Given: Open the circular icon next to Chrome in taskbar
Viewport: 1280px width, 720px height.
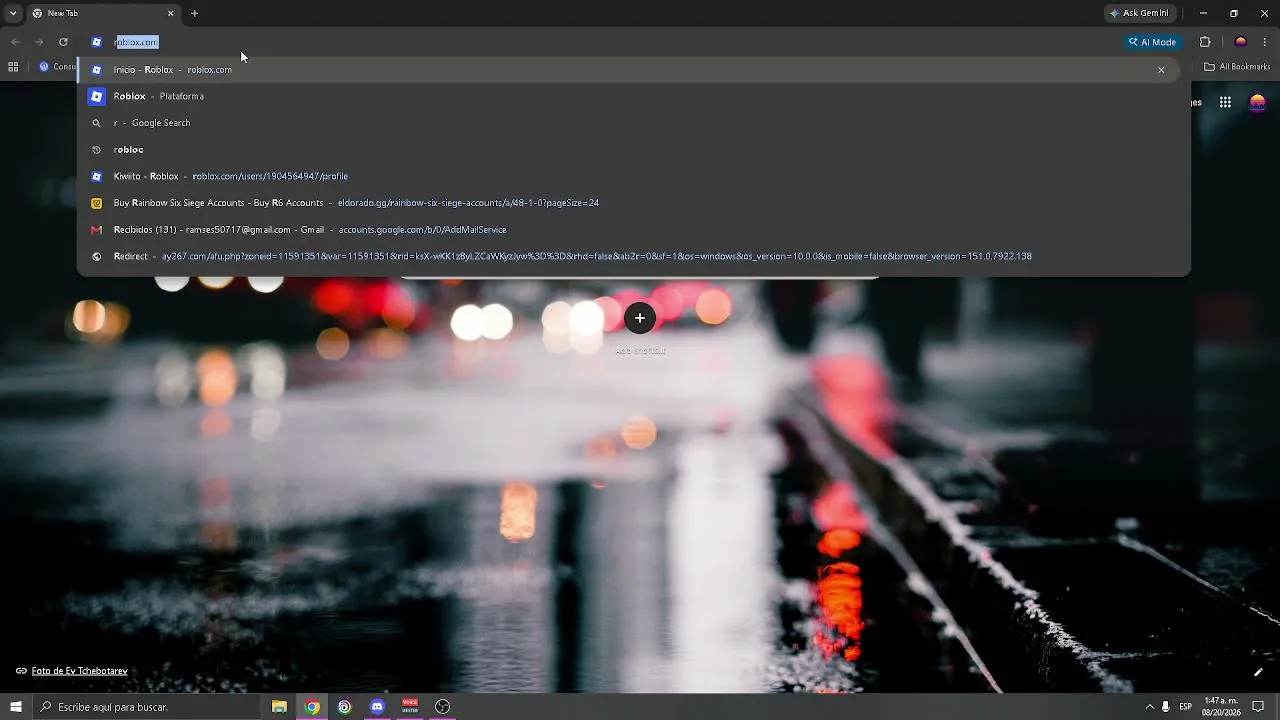Looking at the screenshot, I should point(345,707).
